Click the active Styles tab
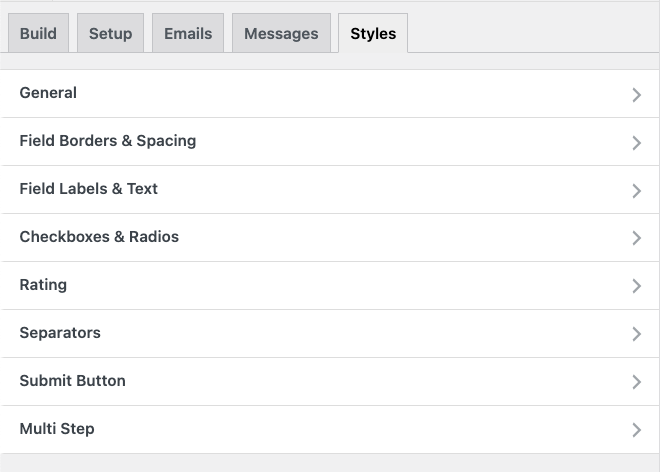The width and height of the screenshot is (663, 472). point(373,33)
